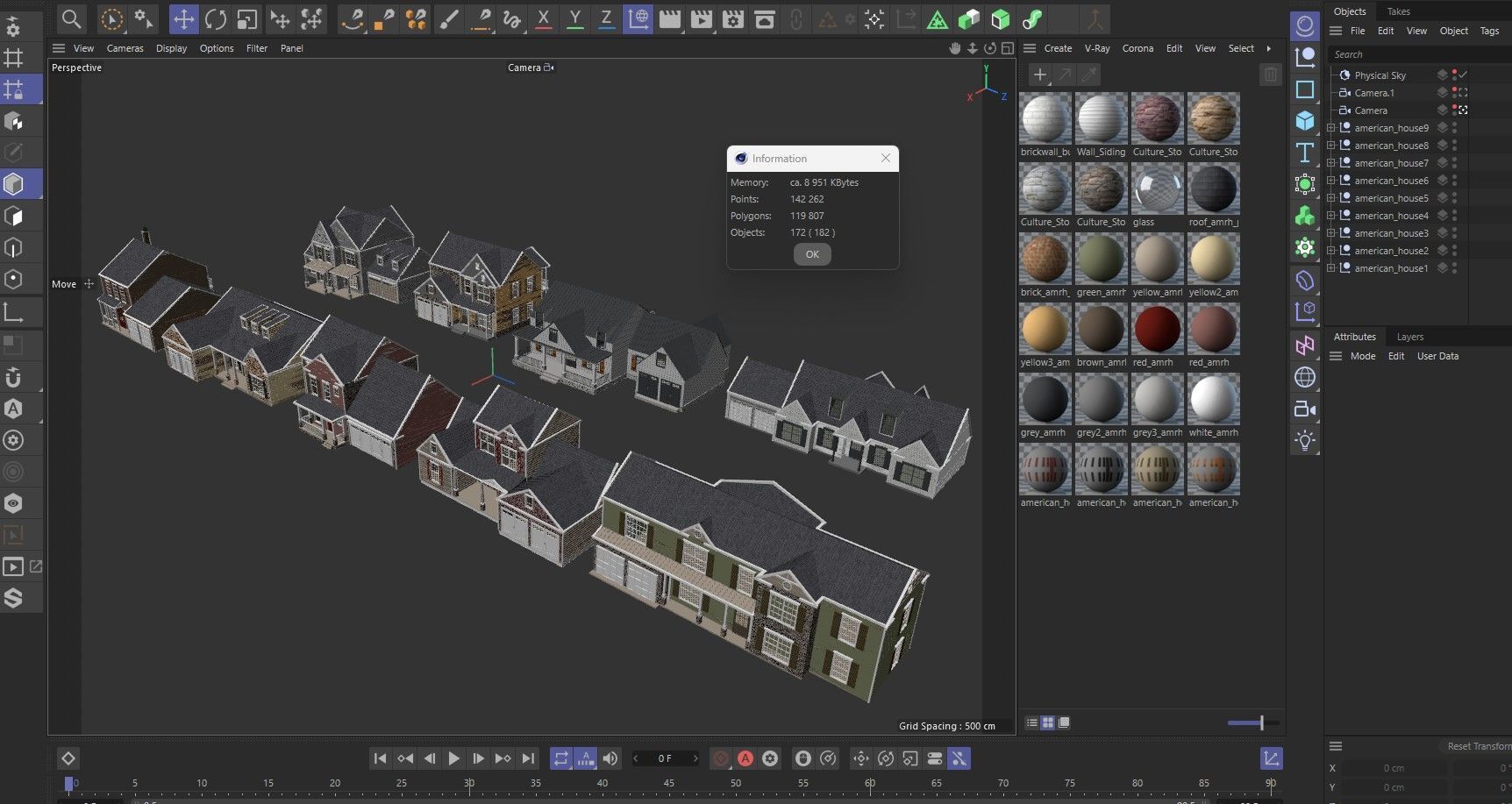Expand the american_house8 object
Viewport: 1512px width, 804px height.
1331,146
